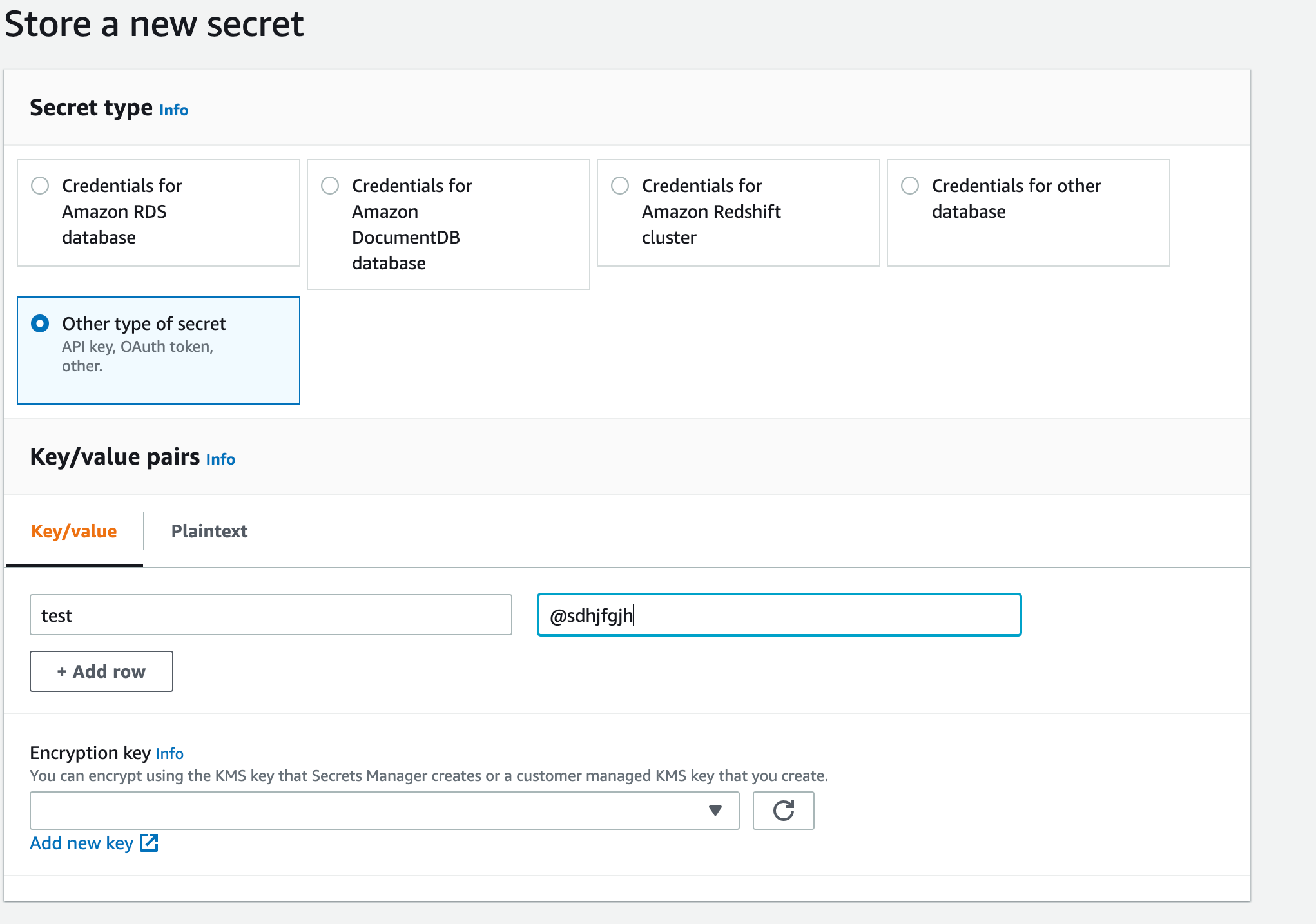Switch to the Key/value tab
Screen dimensions: 1316x924
click(x=74, y=531)
